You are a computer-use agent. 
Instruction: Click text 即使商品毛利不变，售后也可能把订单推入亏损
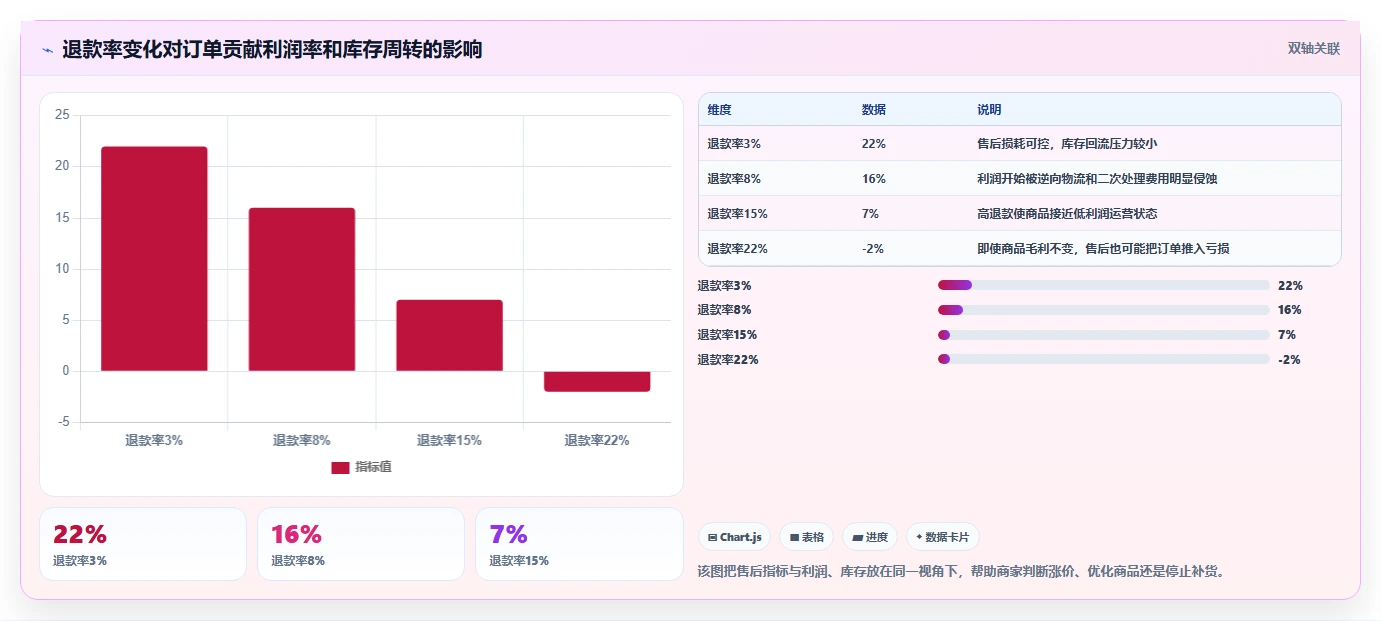(1103, 249)
